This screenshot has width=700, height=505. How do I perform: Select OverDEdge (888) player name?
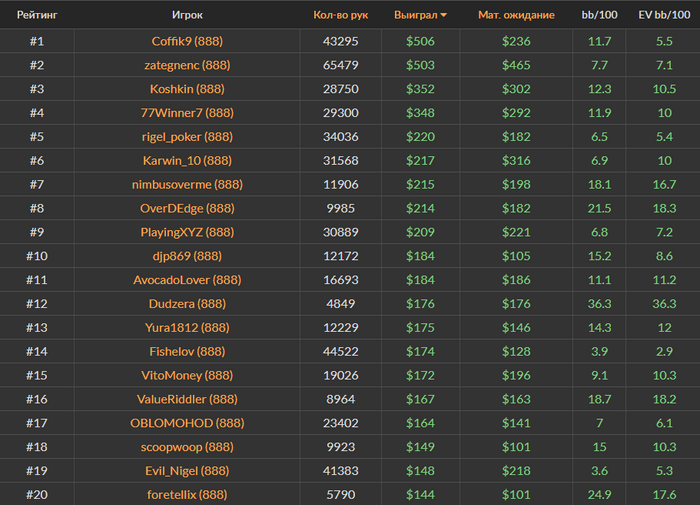click(187, 208)
